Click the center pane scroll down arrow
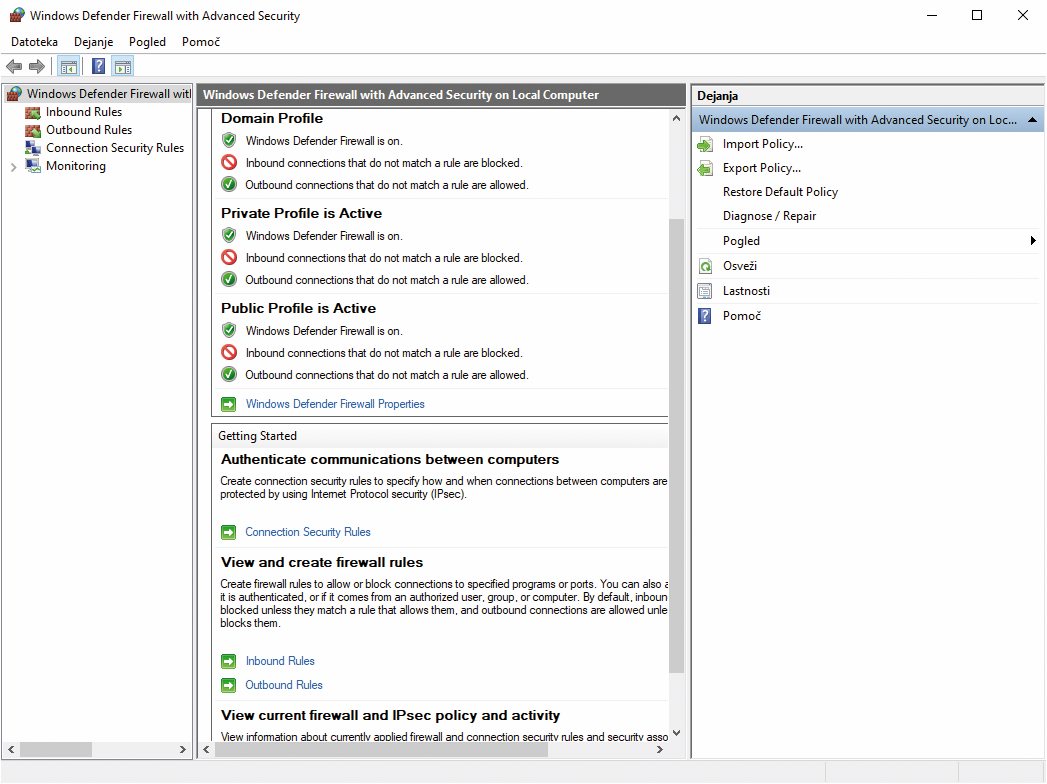 coord(676,733)
